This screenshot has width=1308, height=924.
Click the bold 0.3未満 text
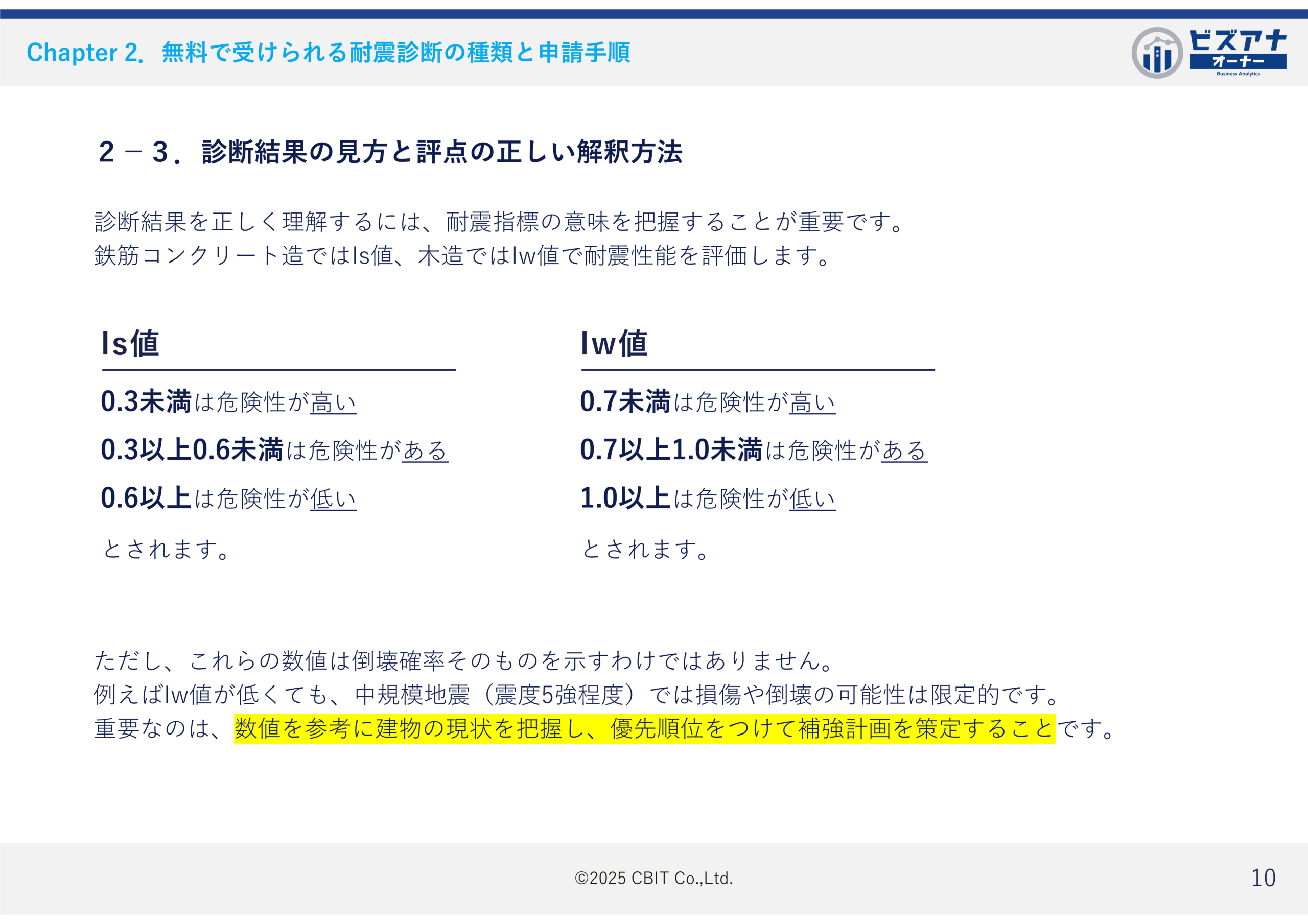pos(146,401)
